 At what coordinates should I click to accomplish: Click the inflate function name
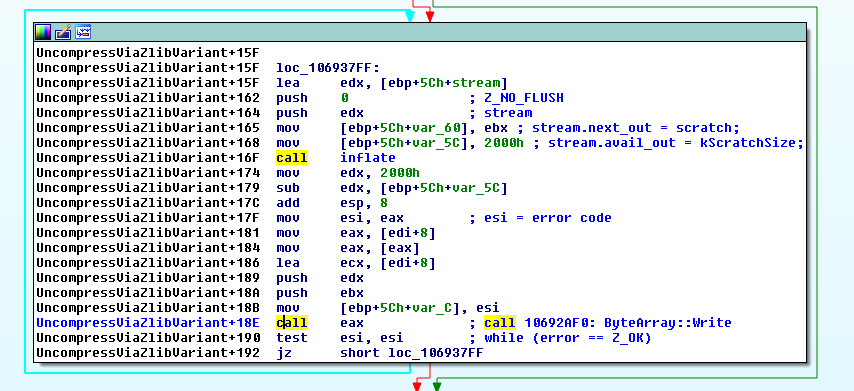click(368, 158)
